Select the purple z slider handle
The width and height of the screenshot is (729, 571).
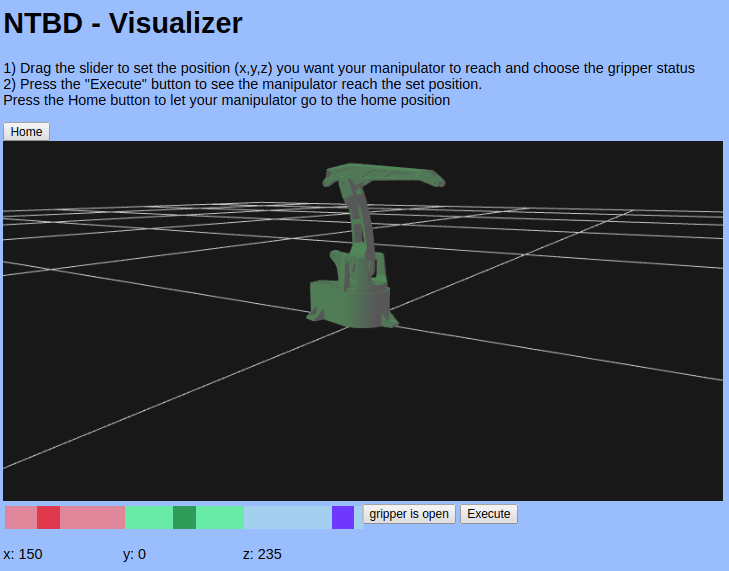pyautogui.click(x=343, y=517)
